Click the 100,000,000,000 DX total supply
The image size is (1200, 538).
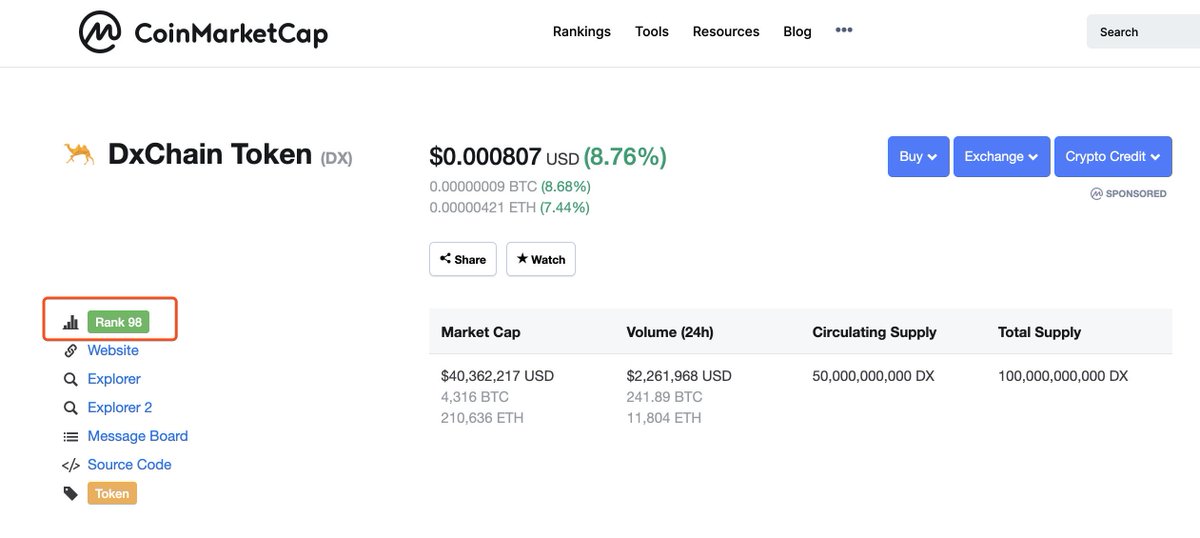point(1063,377)
